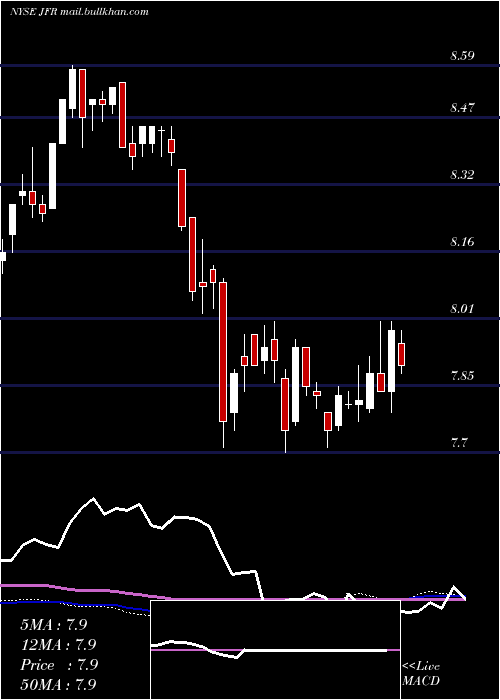
Task: Click the 8.01 price level label
Action: pos(462,308)
